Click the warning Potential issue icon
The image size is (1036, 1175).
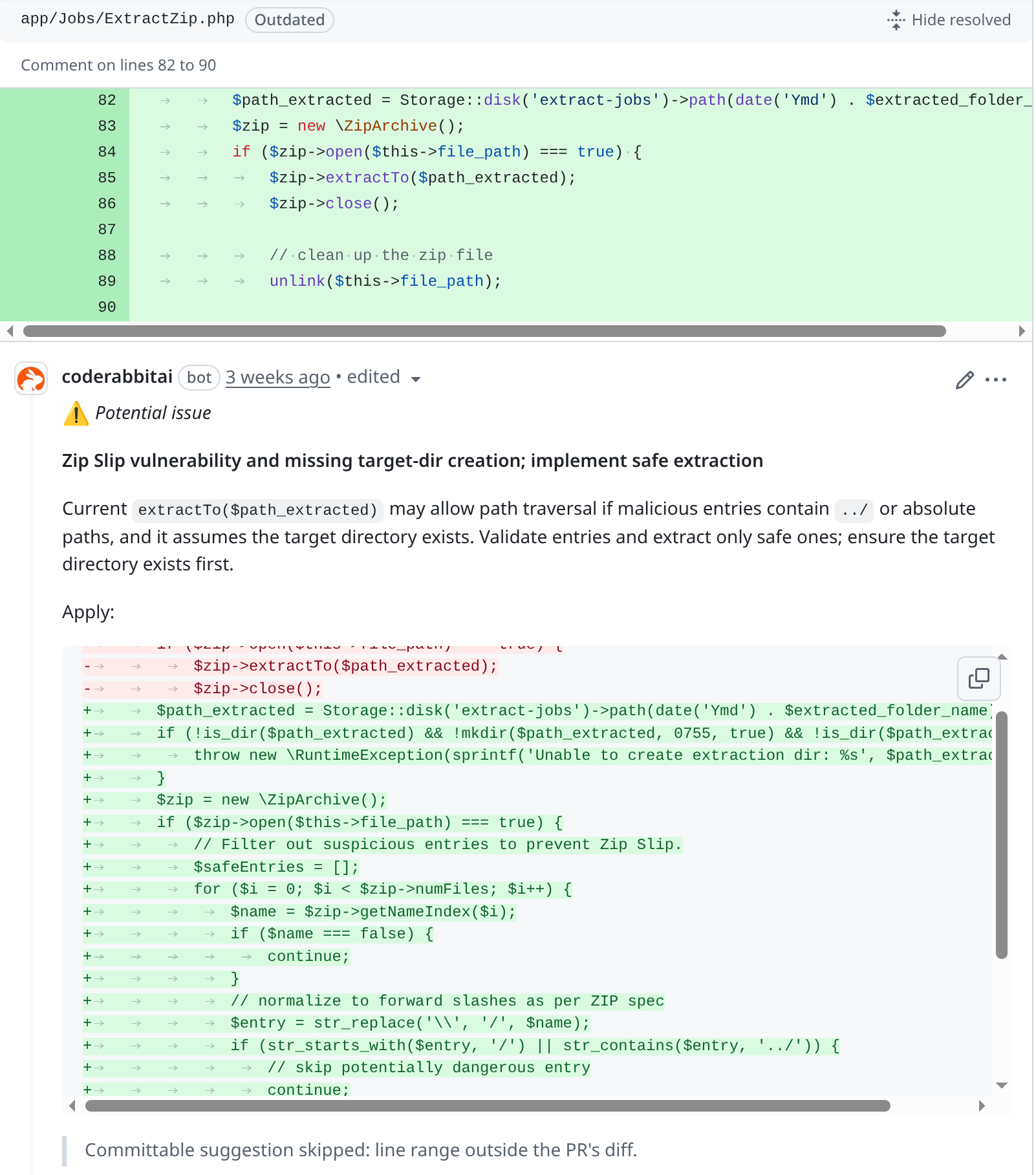coord(76,414)
